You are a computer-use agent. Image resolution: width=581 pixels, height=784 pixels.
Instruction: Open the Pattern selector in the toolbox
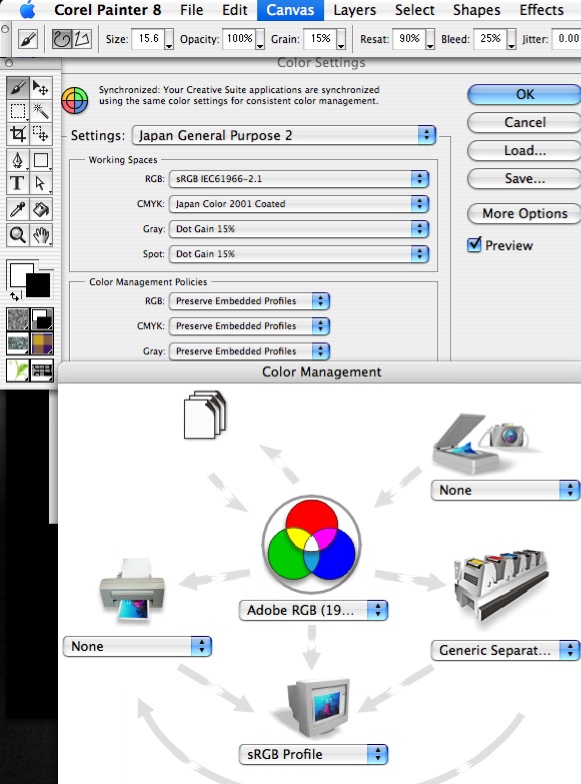(18, 344)
